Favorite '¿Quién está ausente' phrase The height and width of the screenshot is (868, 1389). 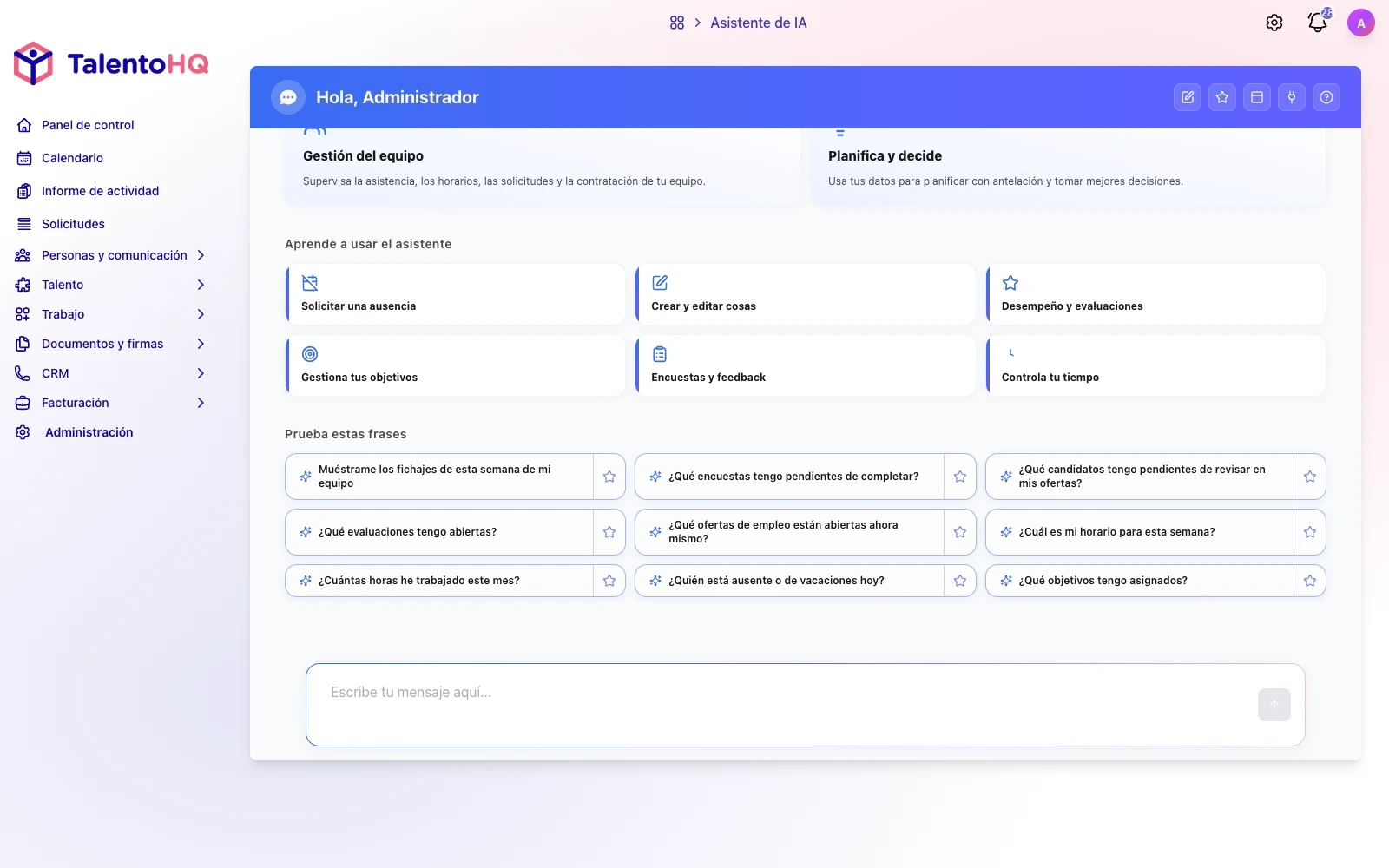[x=960, y=581]
